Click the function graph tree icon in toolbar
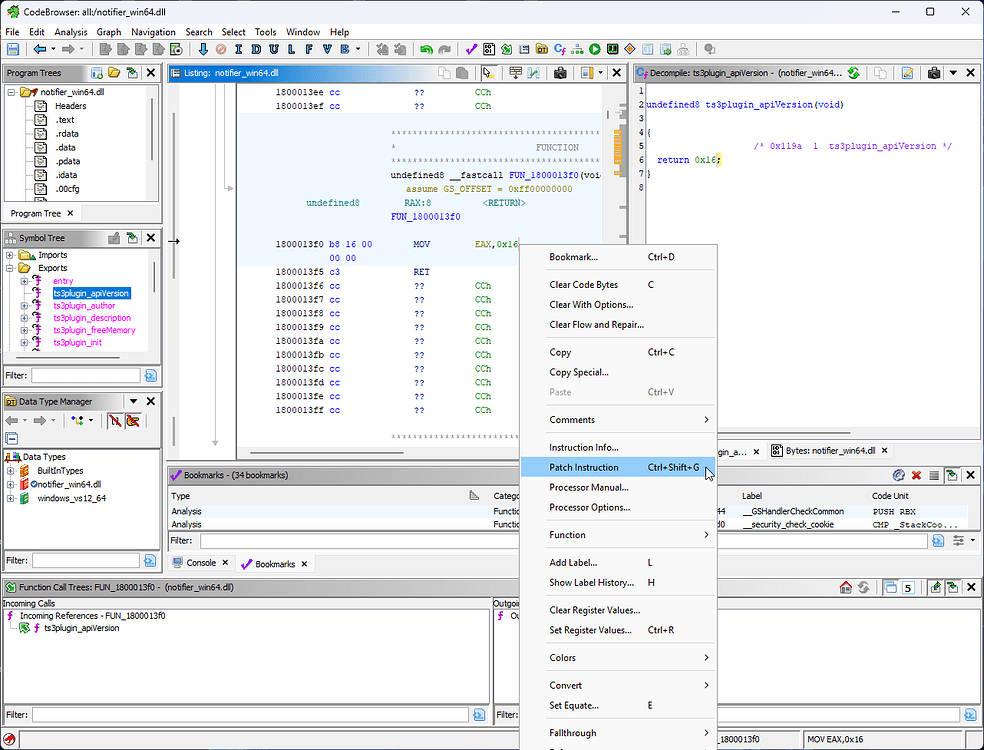Image resolution: width=984 pixels, height=750 pixels. point(577,49)
